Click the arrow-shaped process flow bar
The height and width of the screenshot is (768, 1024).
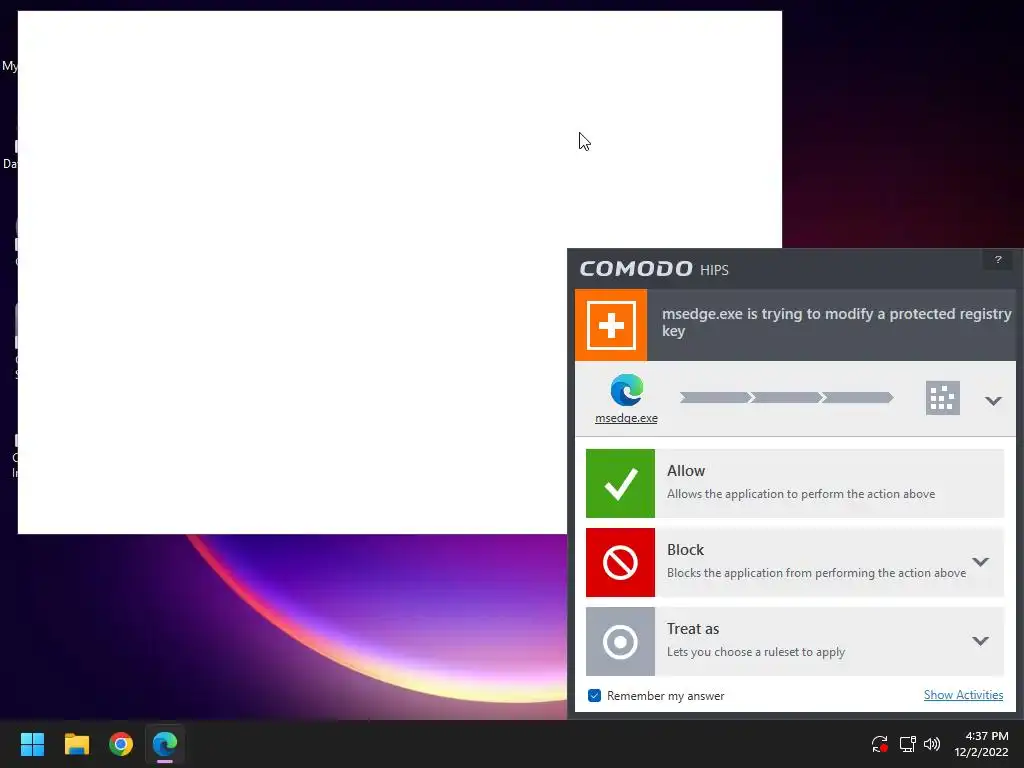(x=786, y=398)
